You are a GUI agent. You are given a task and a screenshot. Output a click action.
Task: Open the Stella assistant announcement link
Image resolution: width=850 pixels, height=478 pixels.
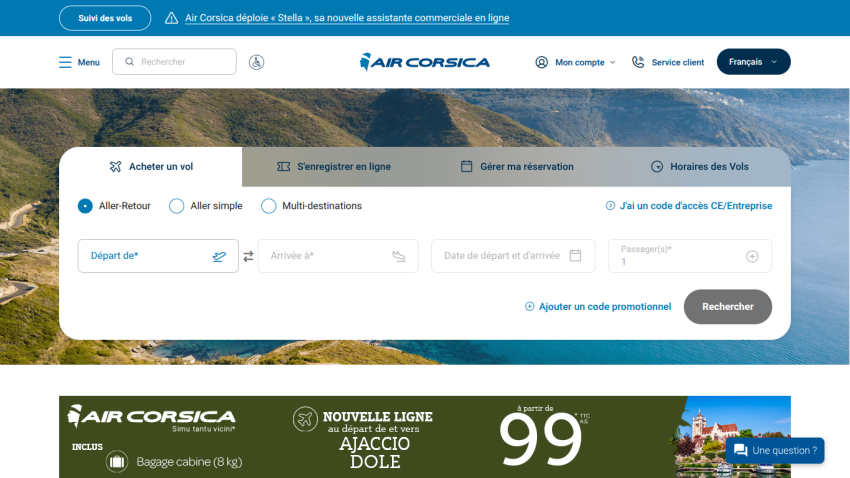pos(347,18)
